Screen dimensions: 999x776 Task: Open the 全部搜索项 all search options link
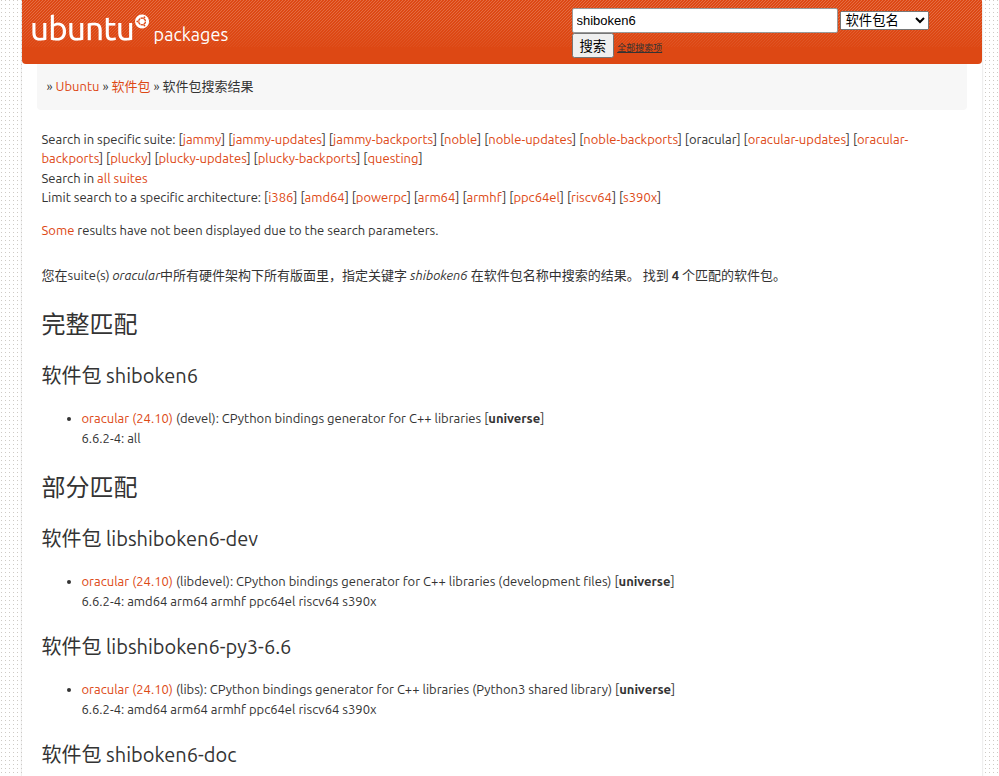640,48
